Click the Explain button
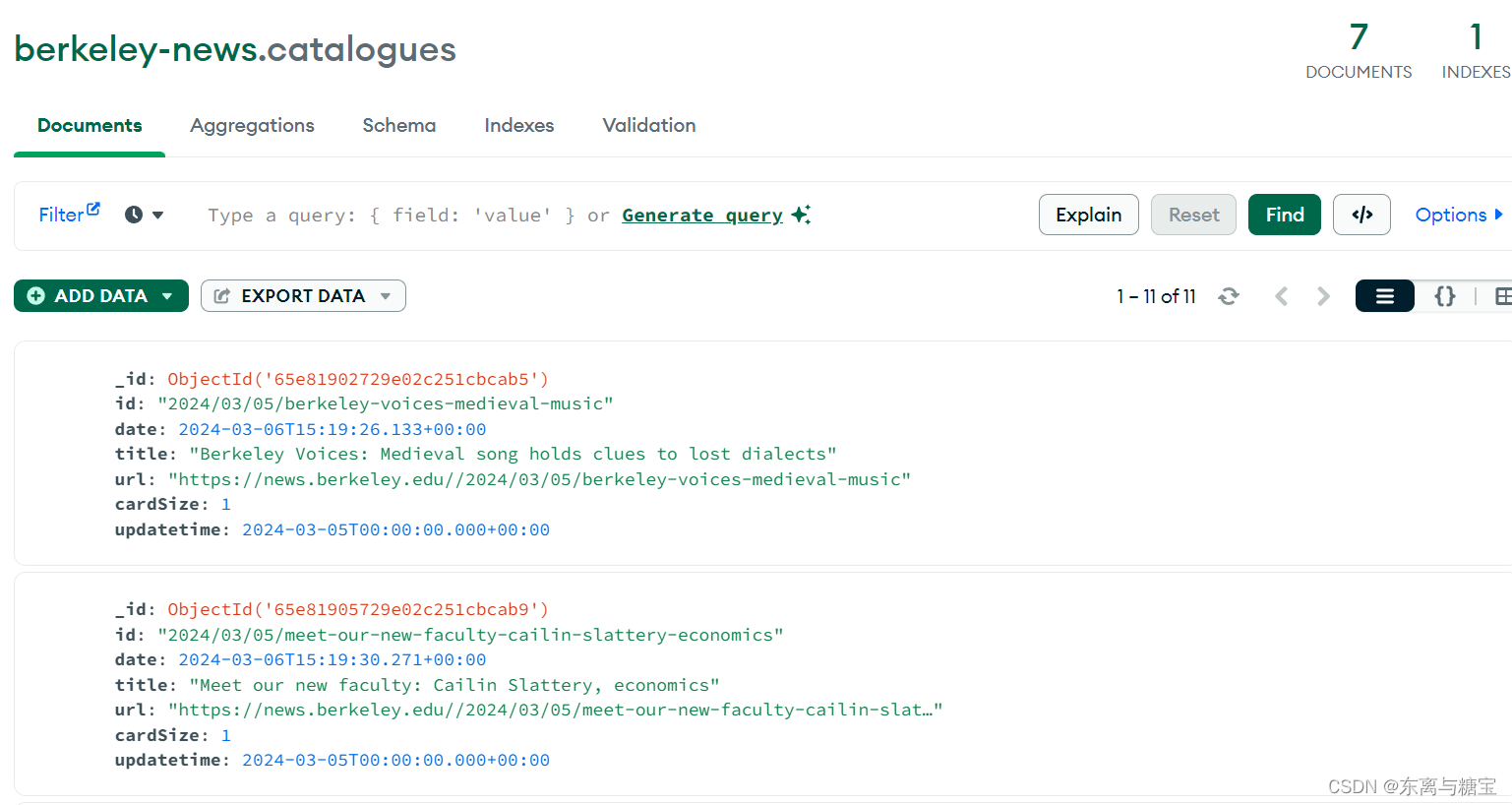 [x=1088, y=215]
